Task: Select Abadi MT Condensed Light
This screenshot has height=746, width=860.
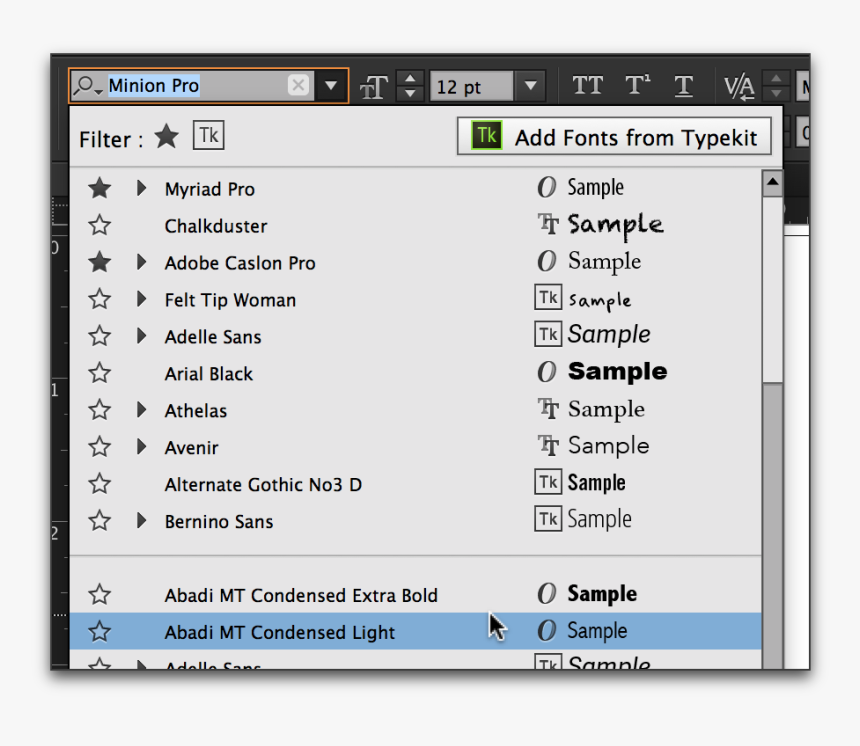Action: click(x=280, y=632)
